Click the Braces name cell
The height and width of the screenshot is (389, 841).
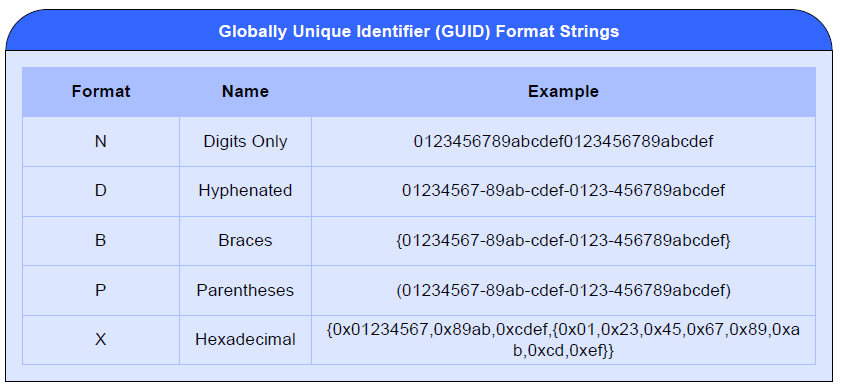click(245, 240)
